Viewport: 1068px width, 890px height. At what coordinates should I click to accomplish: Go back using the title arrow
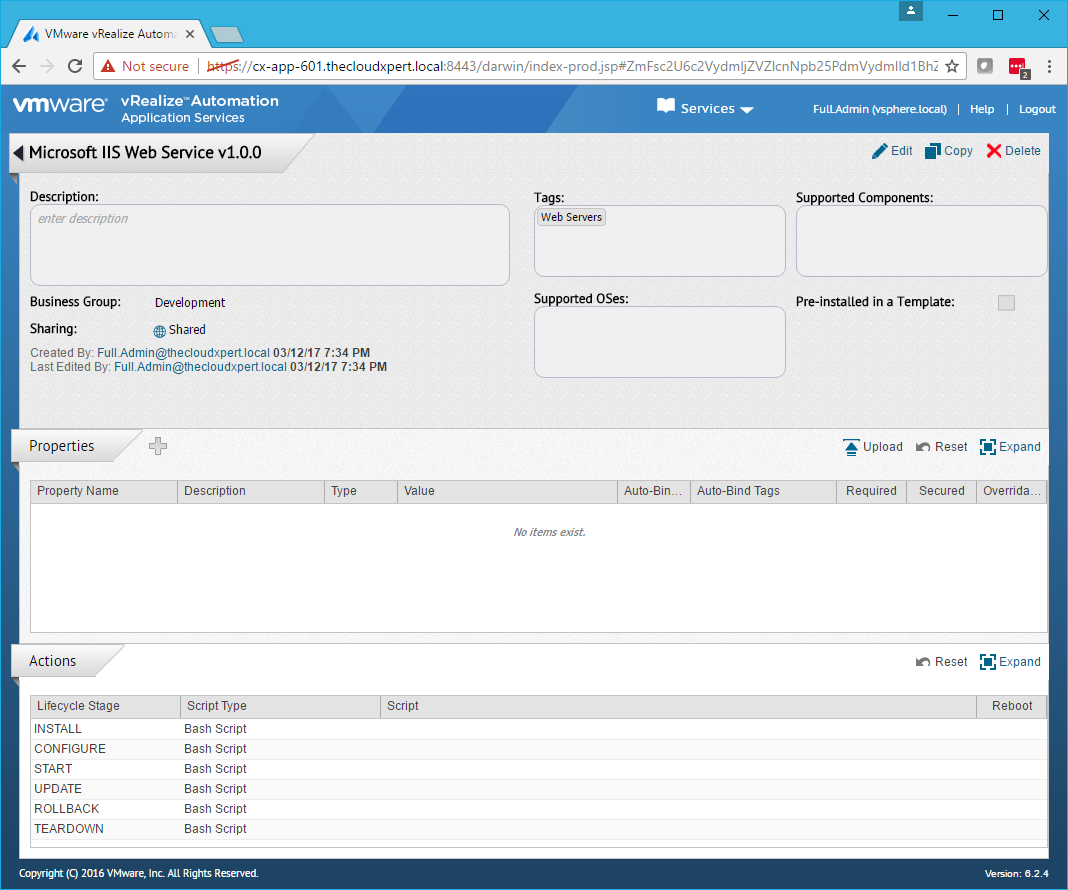tap(18, 153)
